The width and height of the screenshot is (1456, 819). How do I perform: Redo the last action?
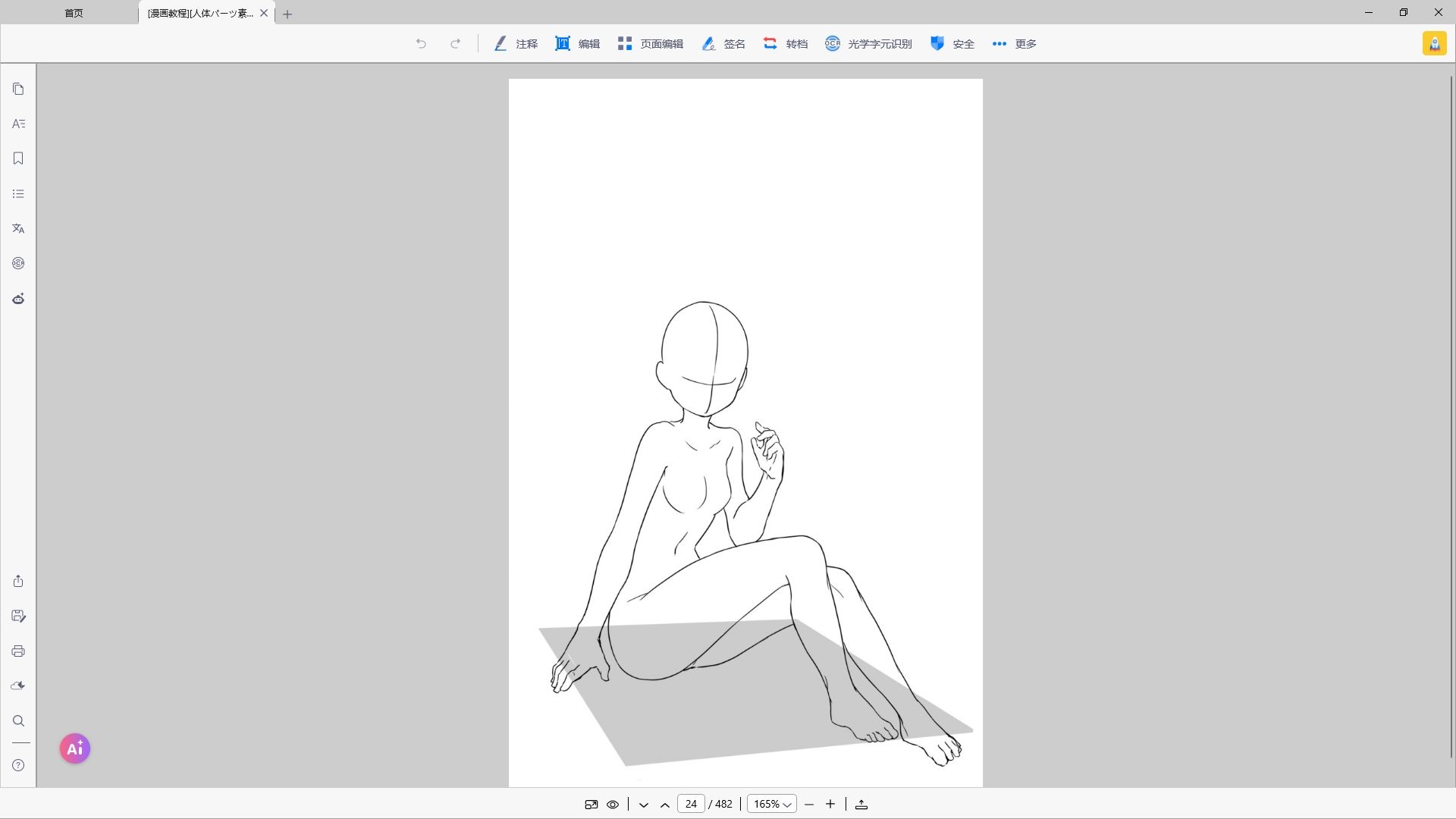coord(456,44)
